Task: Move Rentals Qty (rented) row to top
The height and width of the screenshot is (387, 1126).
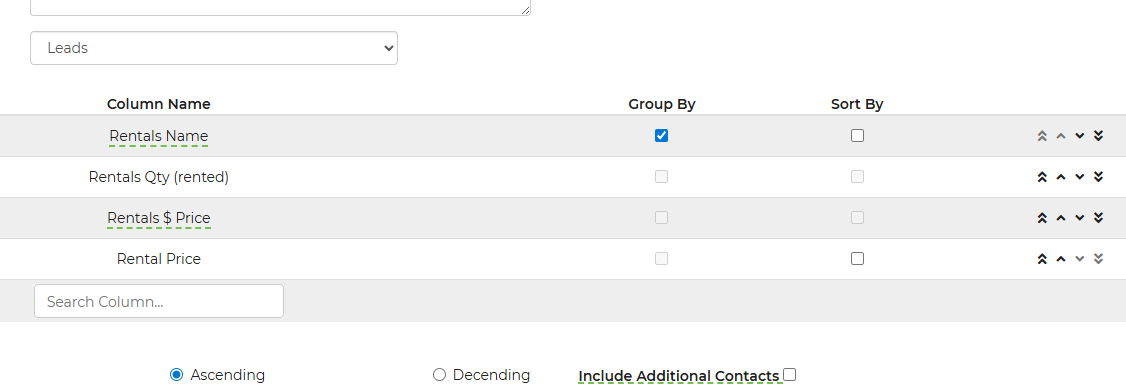Action: [x=1042, y=177]
